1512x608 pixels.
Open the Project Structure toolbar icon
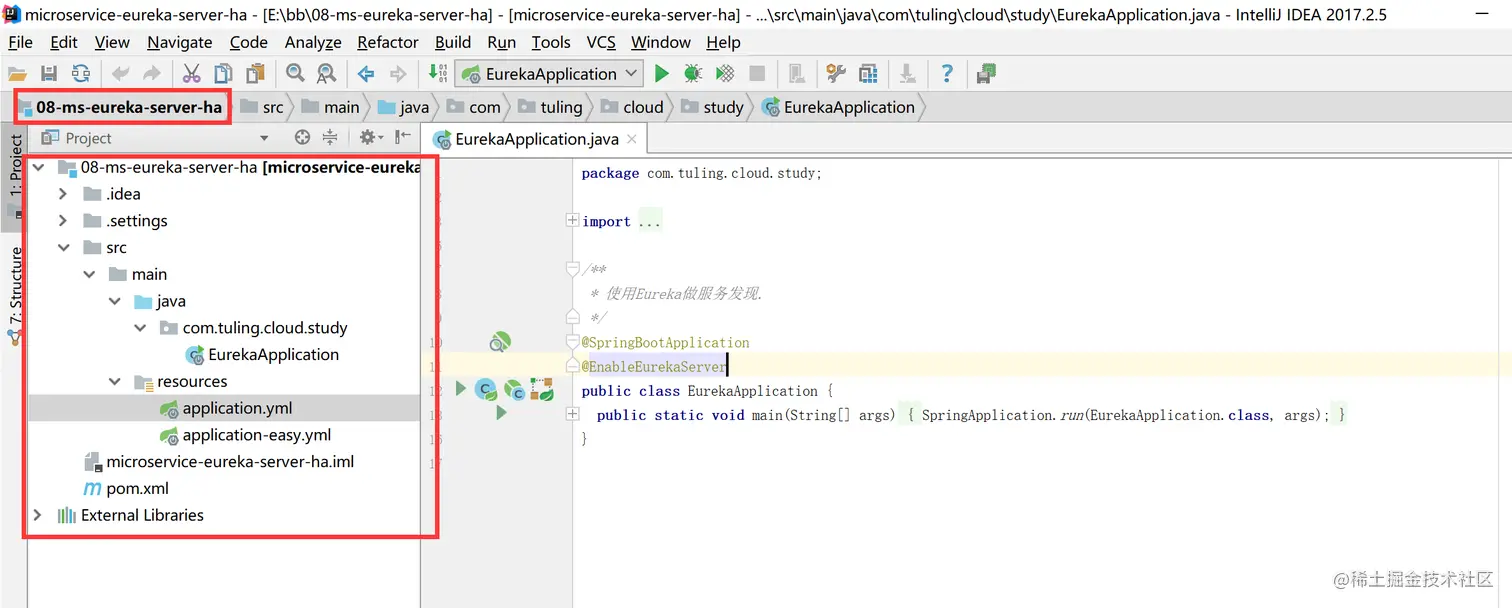pyautogui.click(x=868, y=73)
